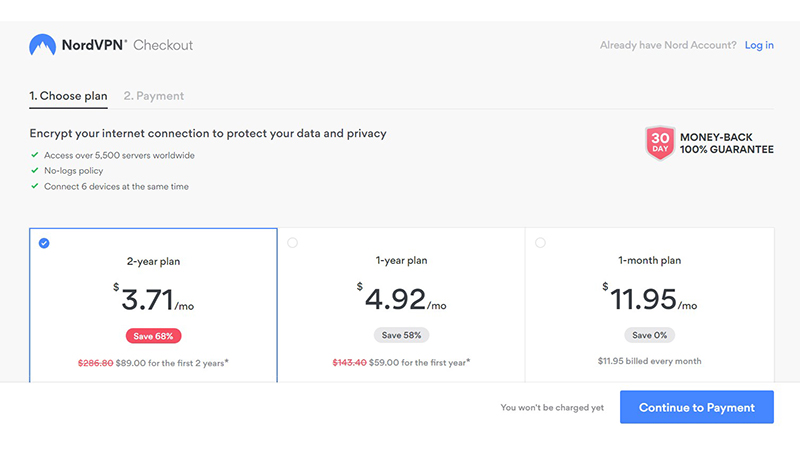Screen dimensions: 800x450
Task: Click the NordVPN Checkout title text
Action: tap(128, 45)
